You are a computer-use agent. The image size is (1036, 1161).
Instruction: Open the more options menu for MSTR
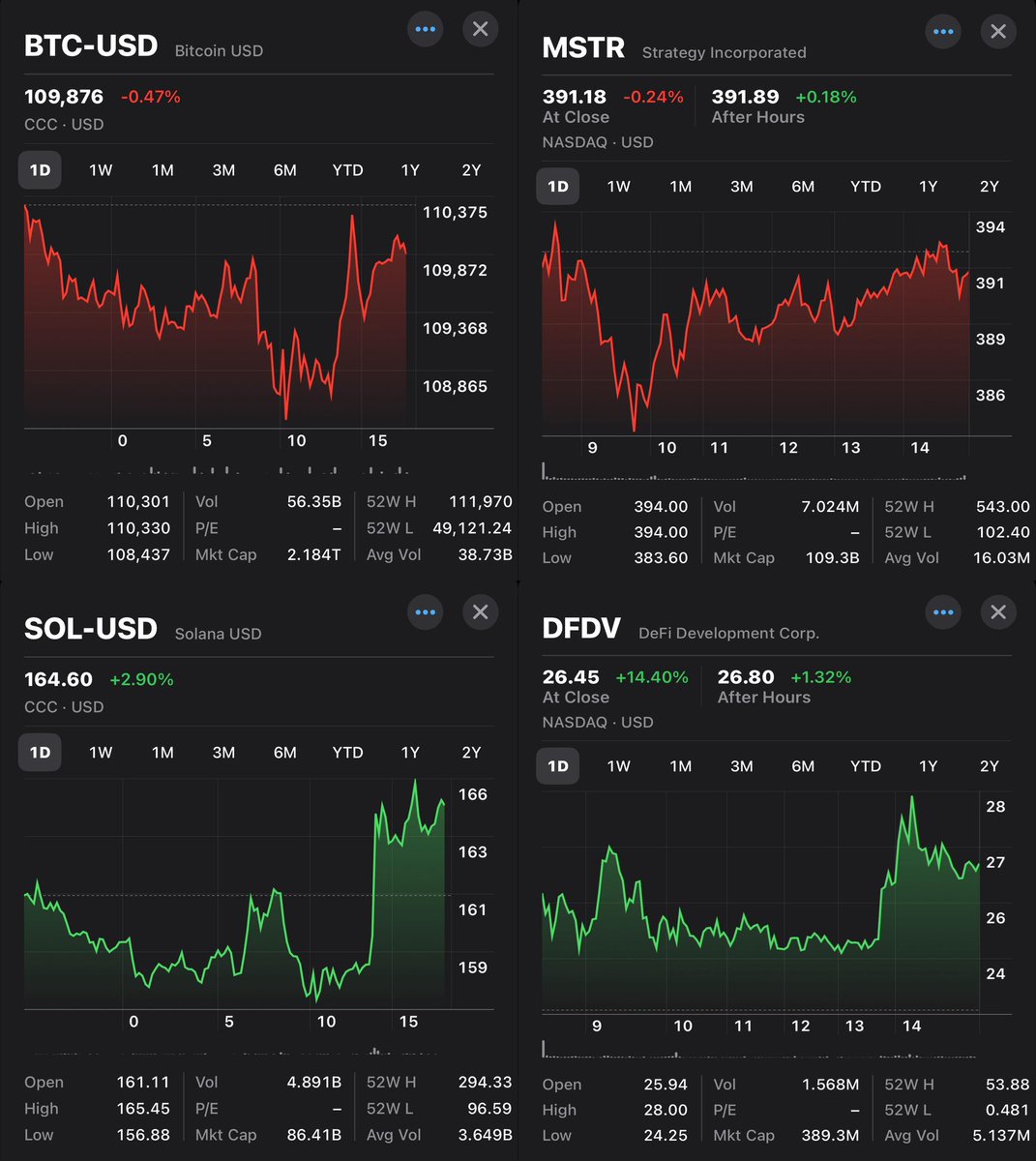(x=943, y=32)
